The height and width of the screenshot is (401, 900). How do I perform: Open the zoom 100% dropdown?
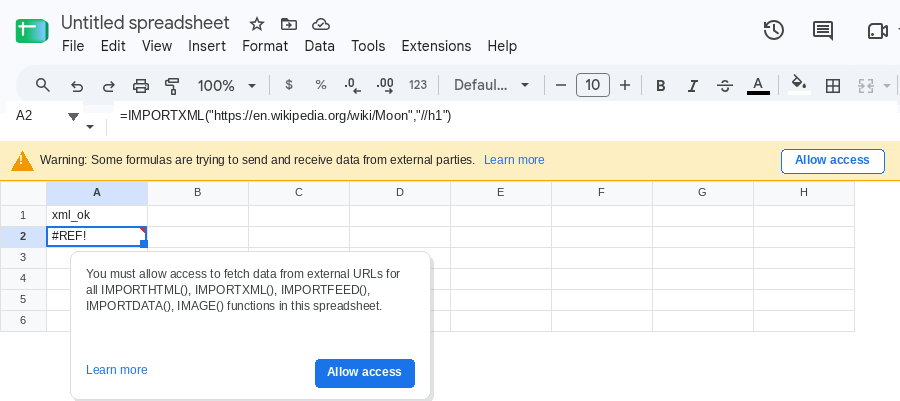(227, 85)
